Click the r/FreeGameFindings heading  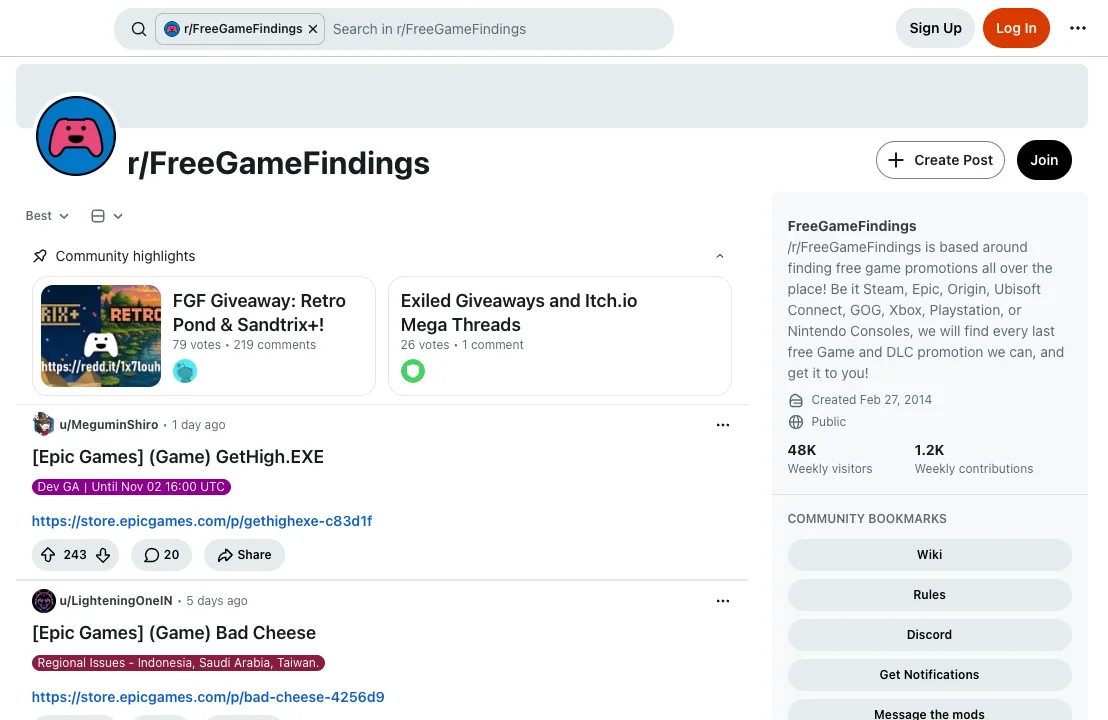click(278, 163)
